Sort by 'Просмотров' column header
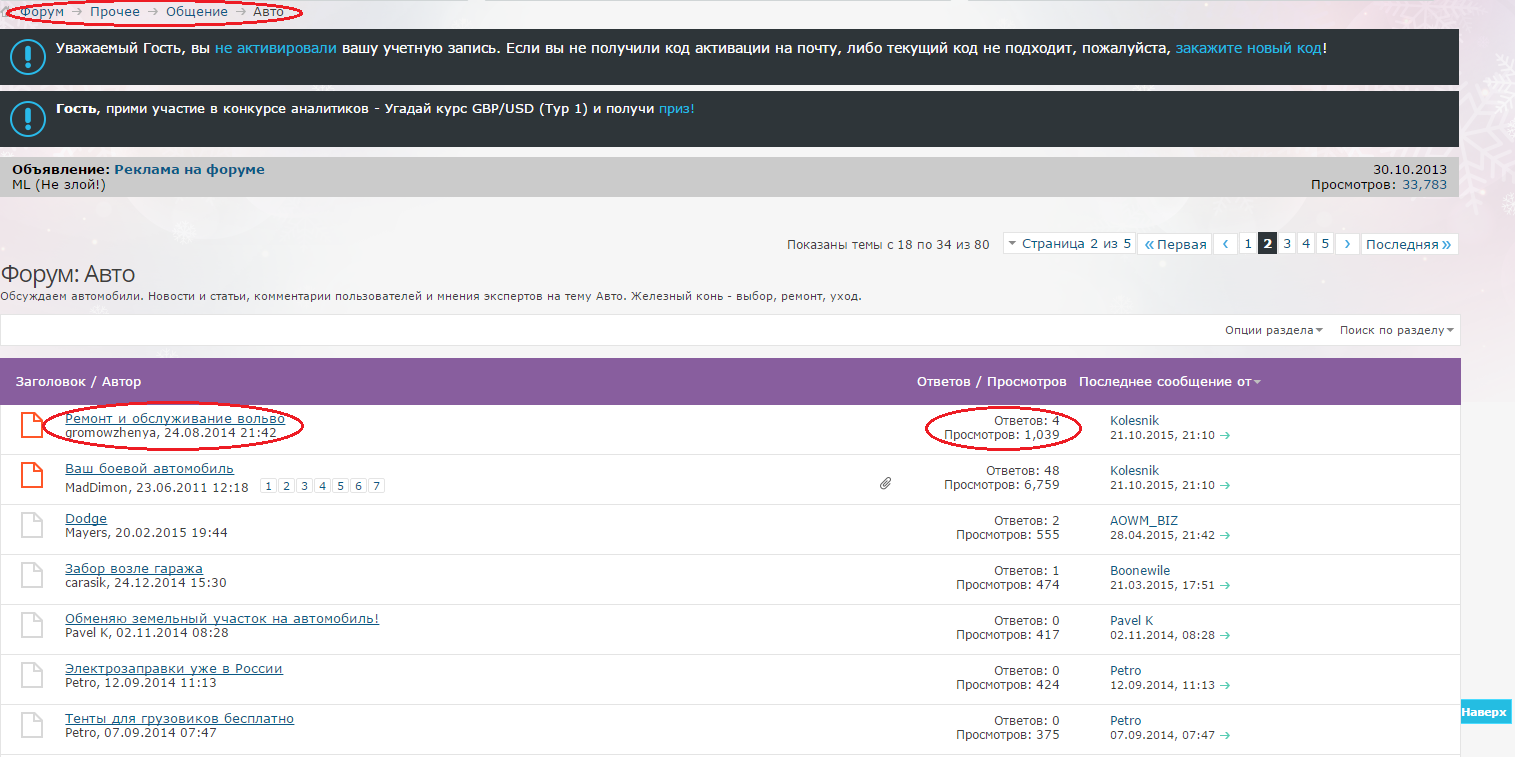The width and height of the screenshot is (1515, 757). 1027,382
